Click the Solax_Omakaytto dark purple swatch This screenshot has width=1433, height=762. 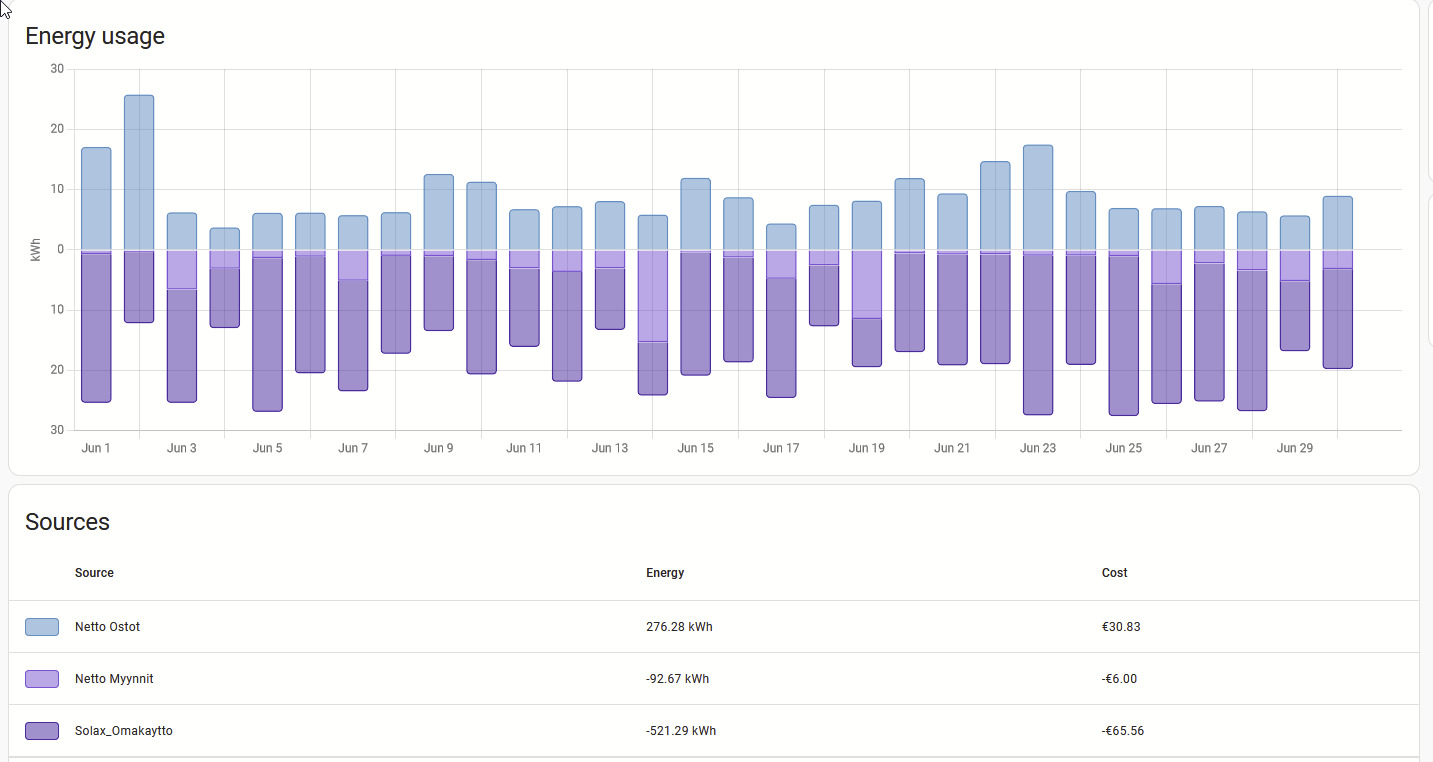42,731
